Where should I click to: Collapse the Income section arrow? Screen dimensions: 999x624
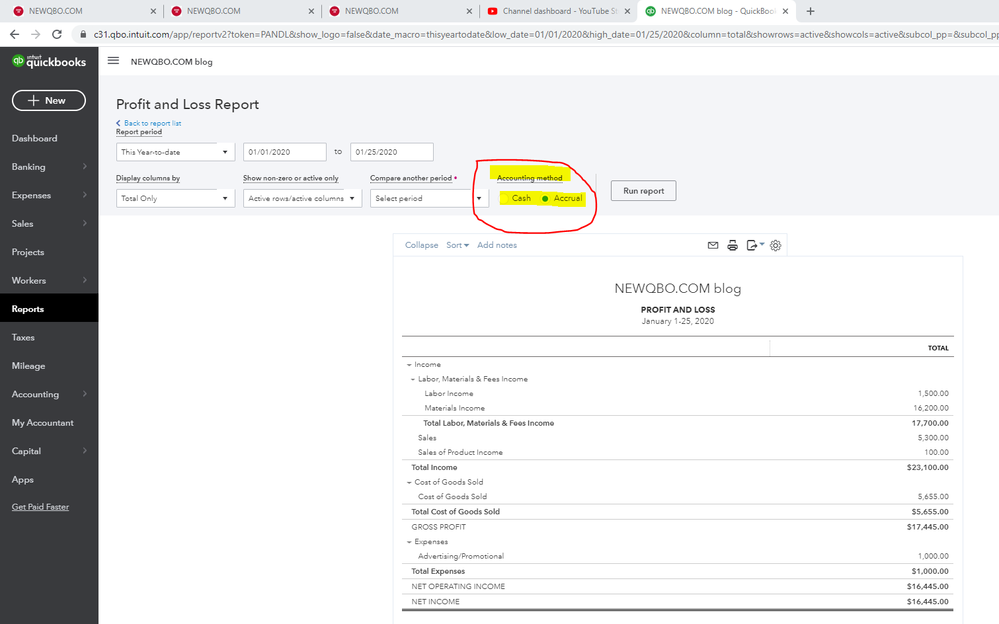(x=409, y=365)
